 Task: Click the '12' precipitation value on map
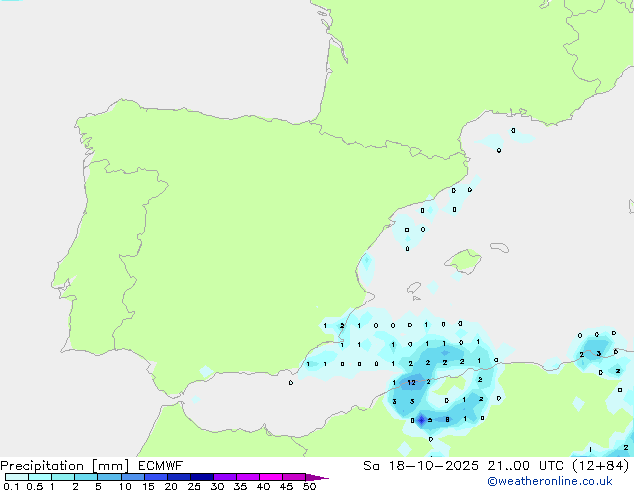point(411,382)
